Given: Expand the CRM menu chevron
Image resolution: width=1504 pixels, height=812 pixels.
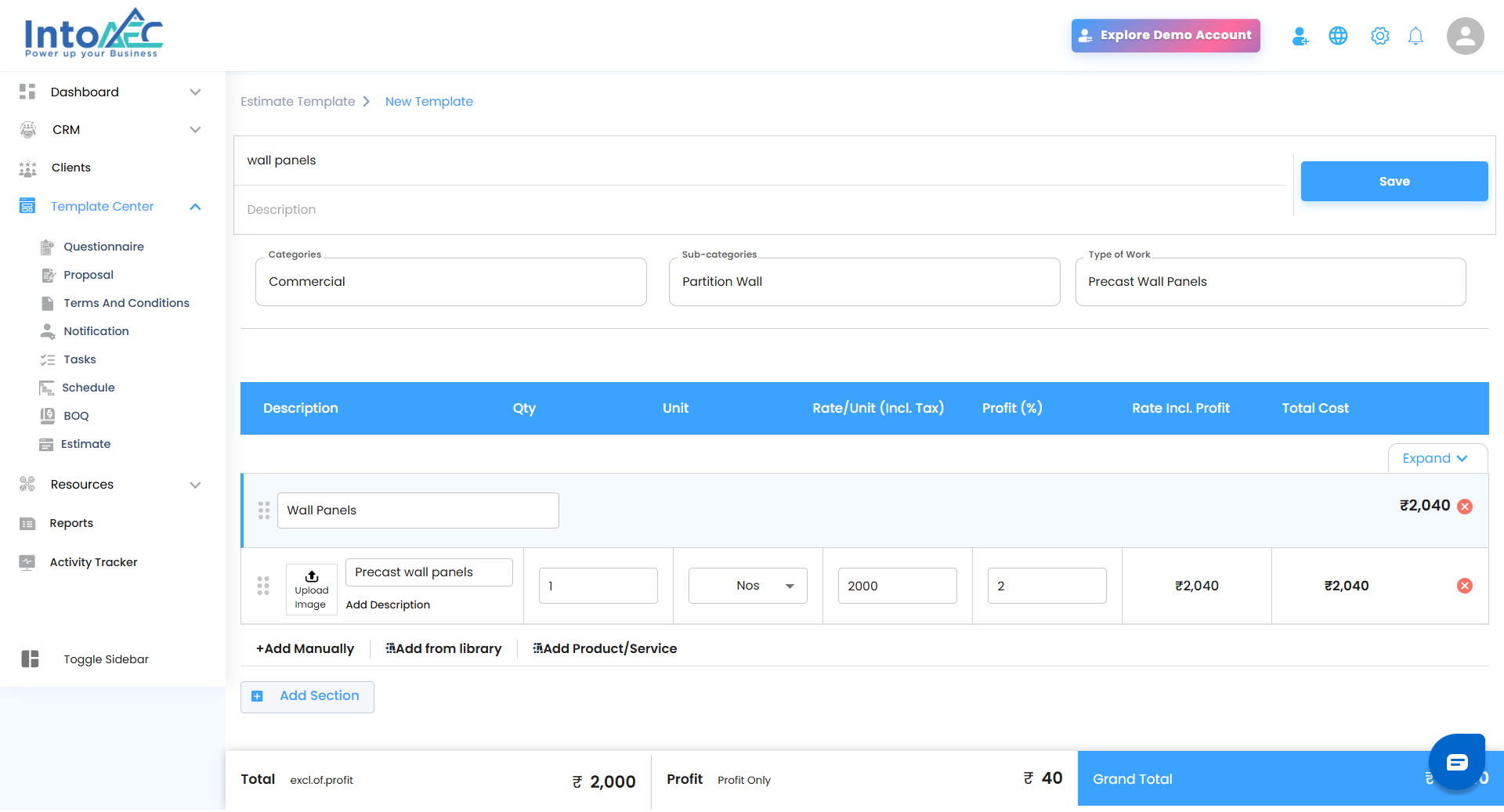Looking at the screenshot, I should [x=195, y=129].
